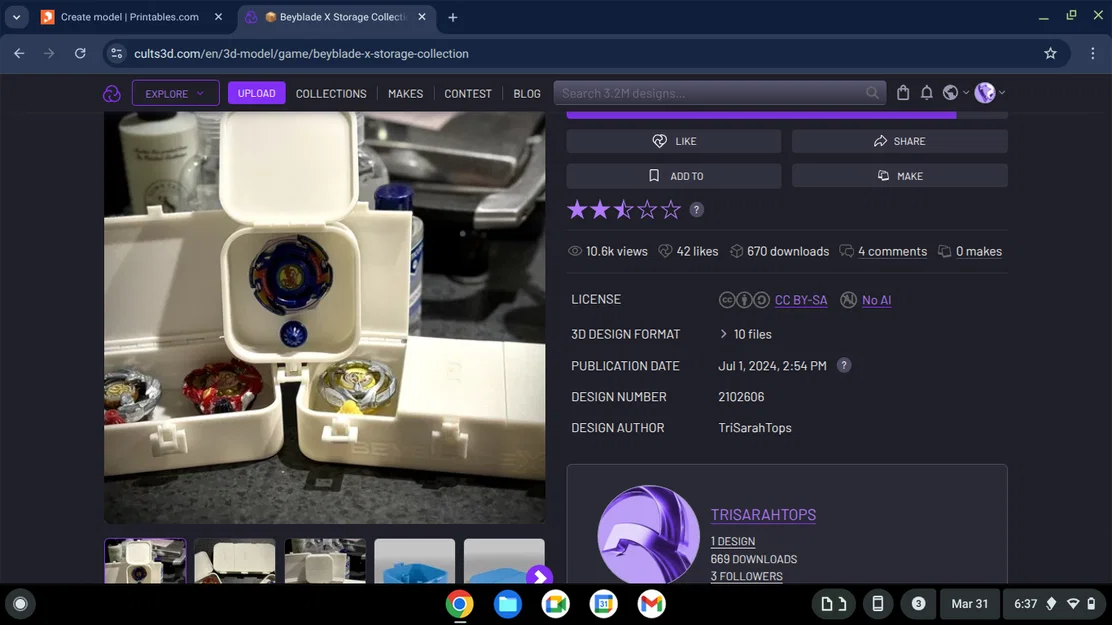Image resolution: width=1112 pixels, height=625 pixels.
Task: Click the LIKE button
Action: pos(674,141)
